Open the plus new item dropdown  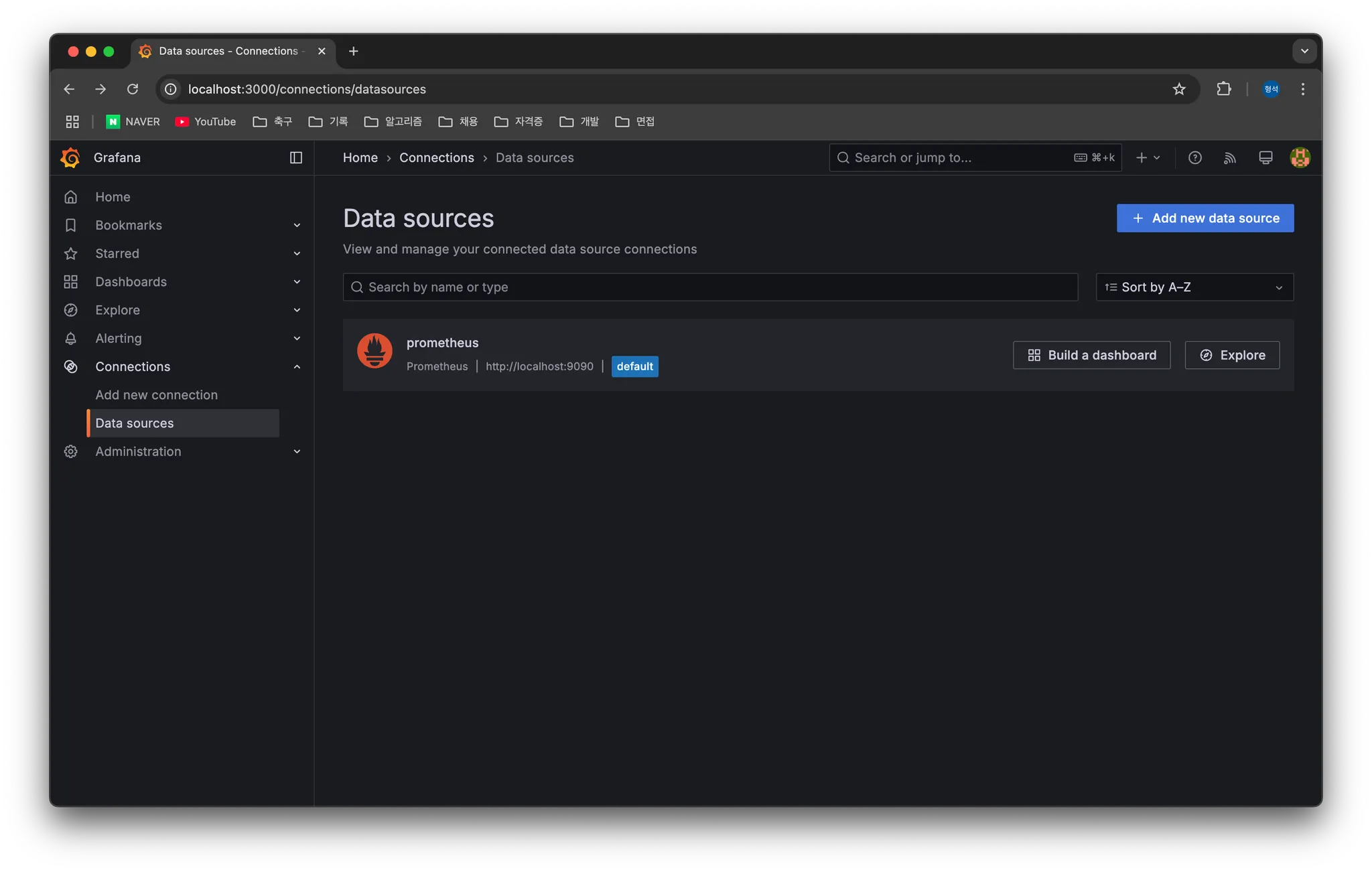(x=1148, y=157)
